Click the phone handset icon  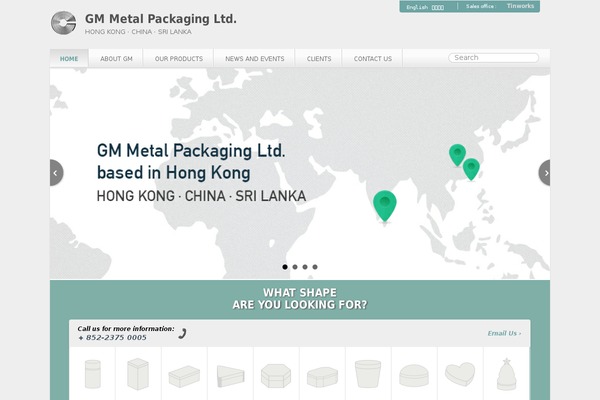tap(183, 333)
